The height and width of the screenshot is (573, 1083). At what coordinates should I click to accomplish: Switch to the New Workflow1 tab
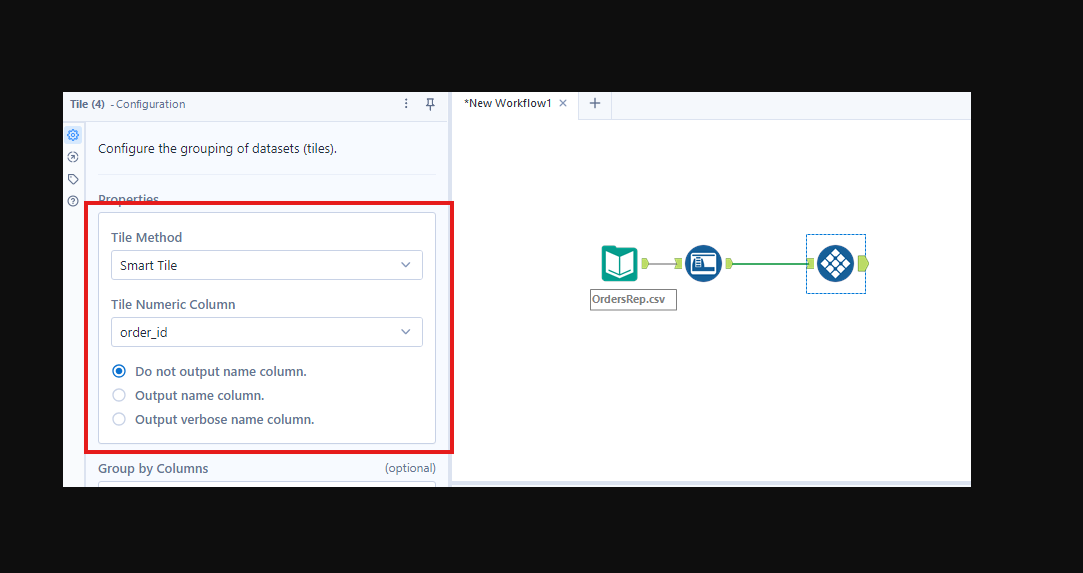[x=508, y=104]
